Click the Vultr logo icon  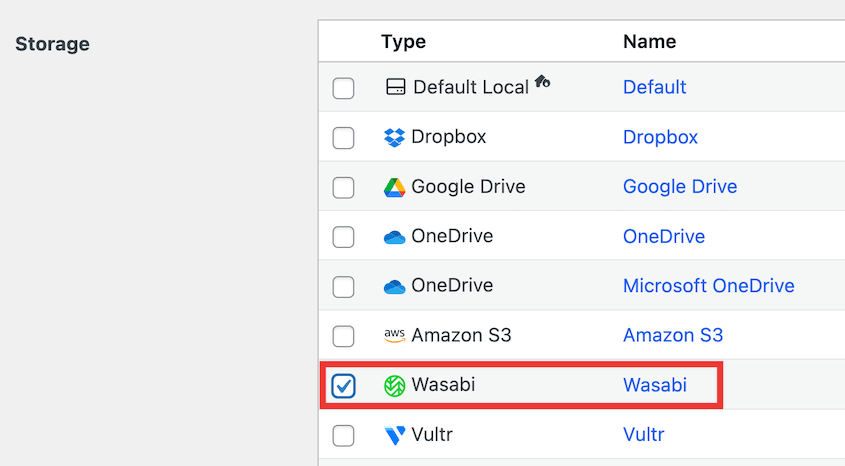[x=395, y=435]
